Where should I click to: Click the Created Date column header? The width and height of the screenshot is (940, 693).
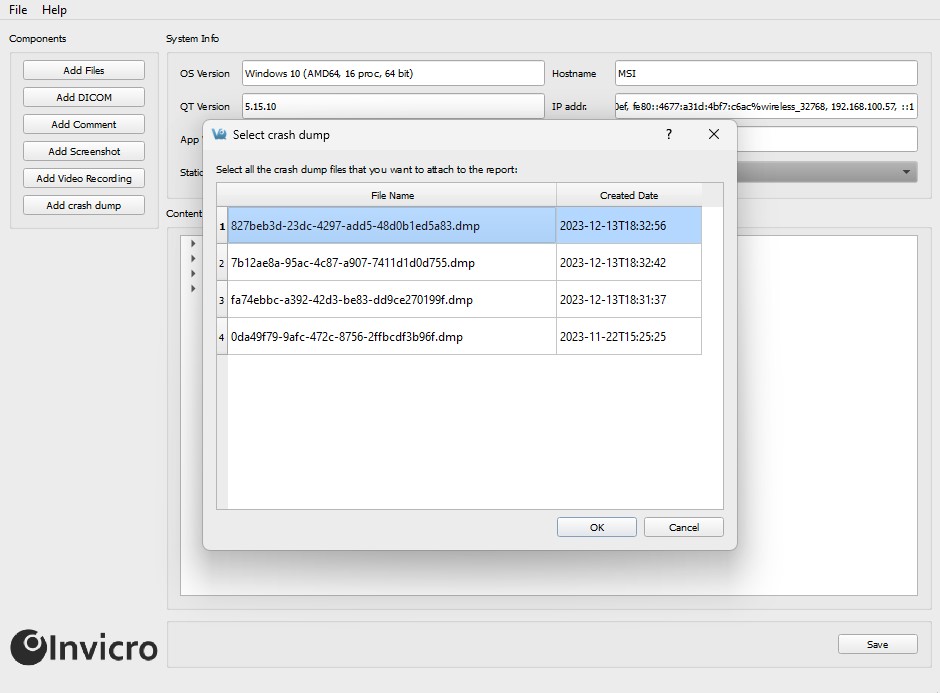[x=629, y=195]
